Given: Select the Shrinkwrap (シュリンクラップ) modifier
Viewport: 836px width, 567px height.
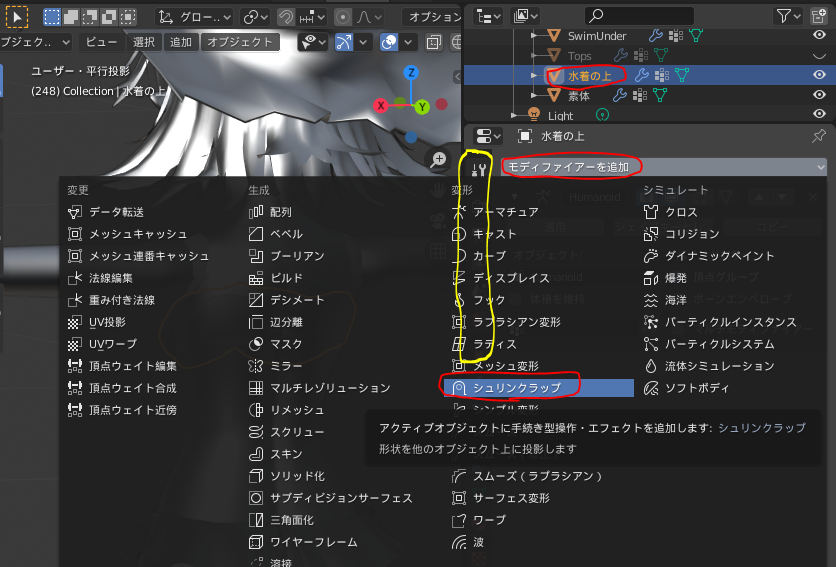Looking at the screenshot, I should pyautogui.click(x=538, y=388).
